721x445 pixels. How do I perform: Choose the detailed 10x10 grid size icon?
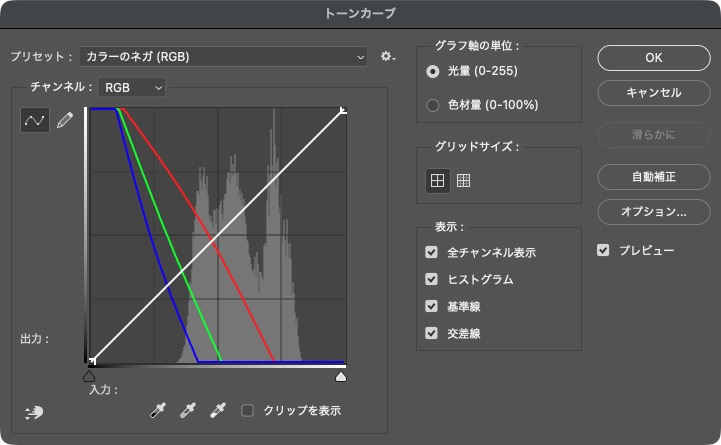pos(463,181)
